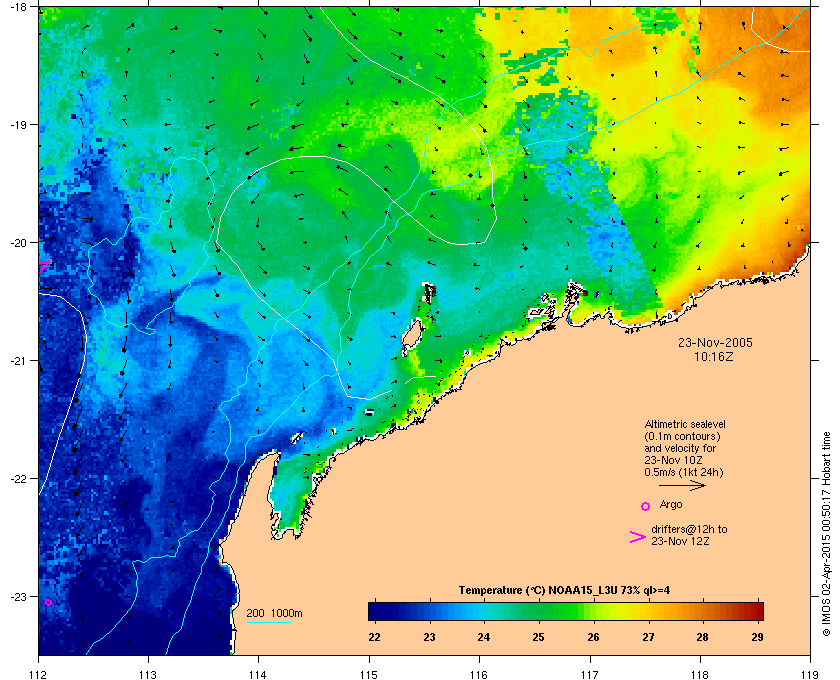This screenshot has height=680, width=840.
Task: Click the latitude axis label -18
Action: click(x=19, y=7)
